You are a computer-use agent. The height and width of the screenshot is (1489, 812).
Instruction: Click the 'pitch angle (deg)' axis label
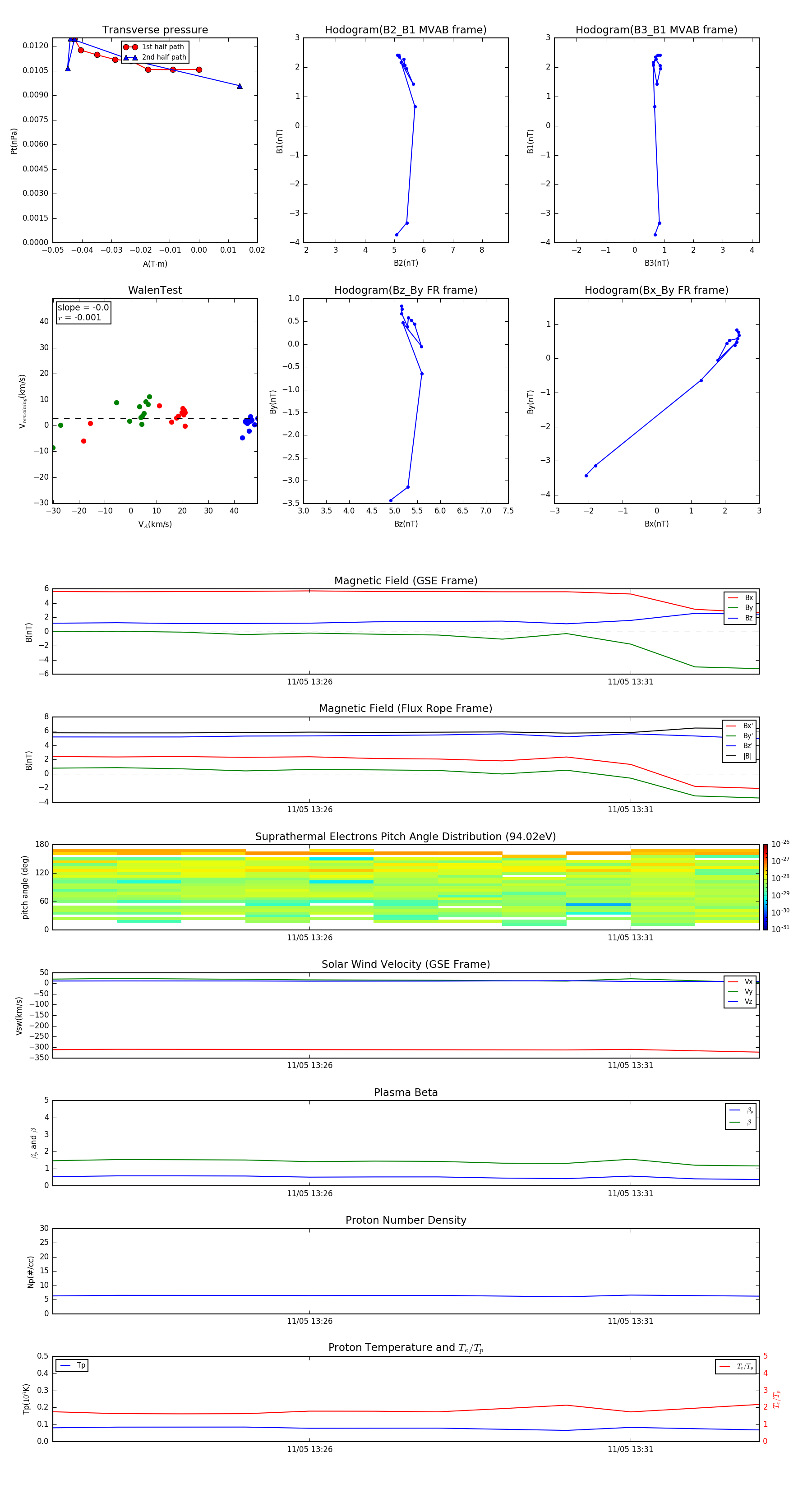coord(25,887)
